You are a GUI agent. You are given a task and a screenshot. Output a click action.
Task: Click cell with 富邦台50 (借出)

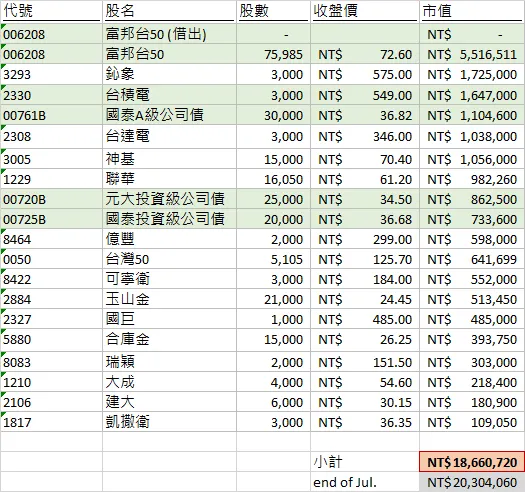tap(169, 34)
